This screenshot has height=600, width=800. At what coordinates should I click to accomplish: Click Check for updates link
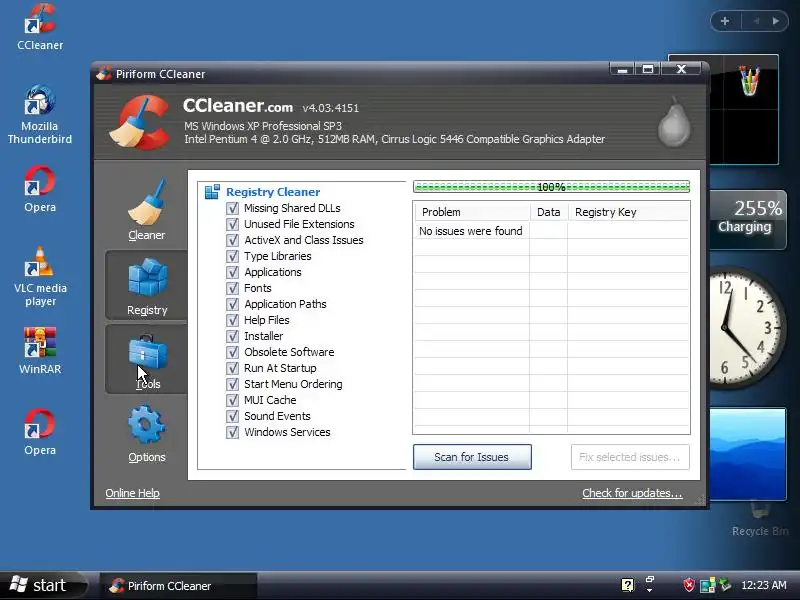point(632,493)
